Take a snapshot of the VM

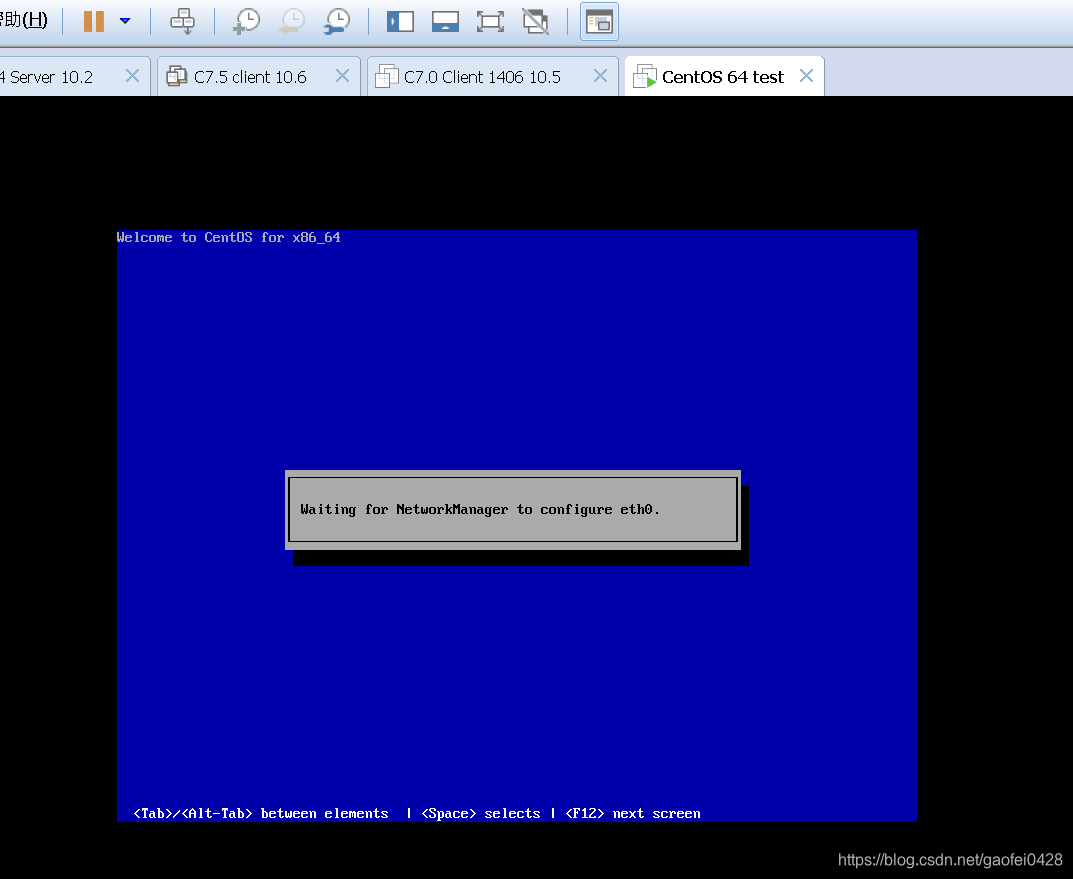coord(247,21)
